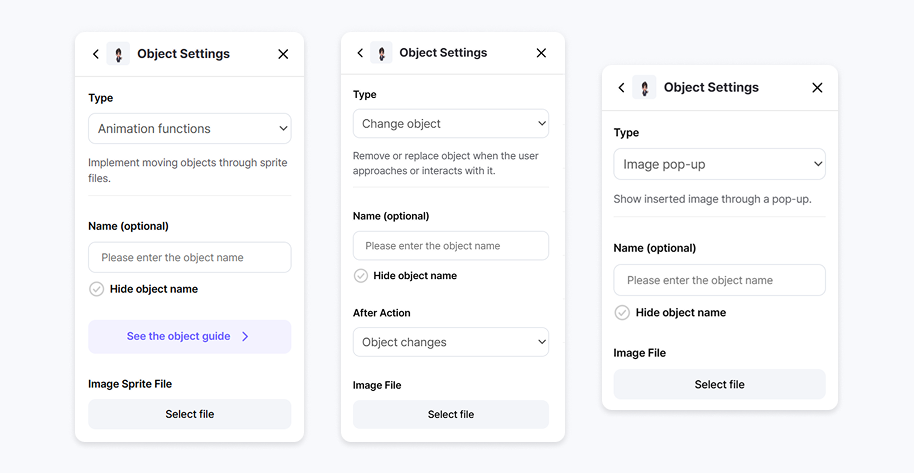
Task: Toggle Hide object name in Change object panel
Action: [x=361, y=276]
